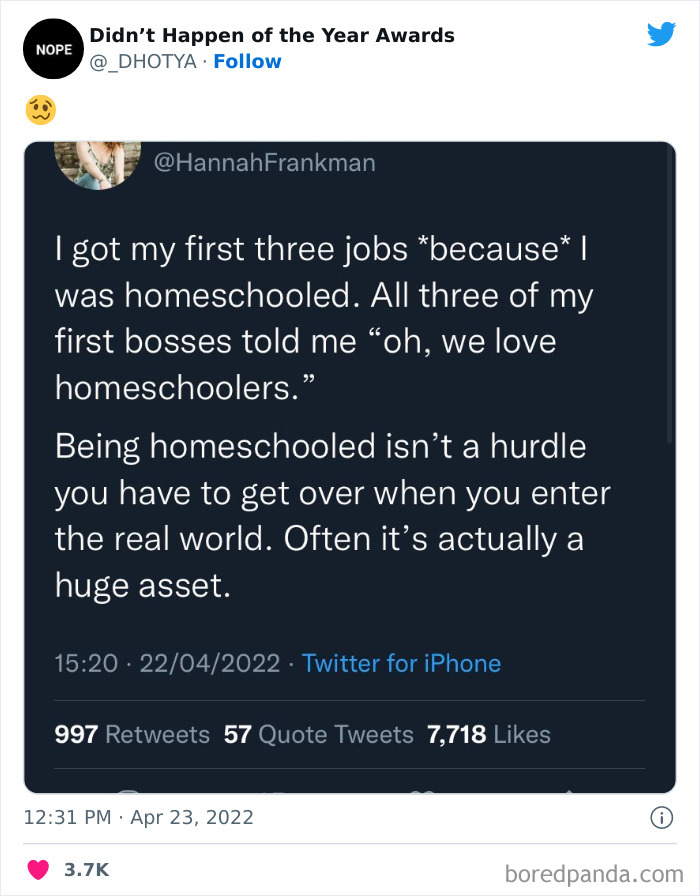The image size is (700, 896).
Task: Click the Twitter for iPhone link
Action: point(401,663)
